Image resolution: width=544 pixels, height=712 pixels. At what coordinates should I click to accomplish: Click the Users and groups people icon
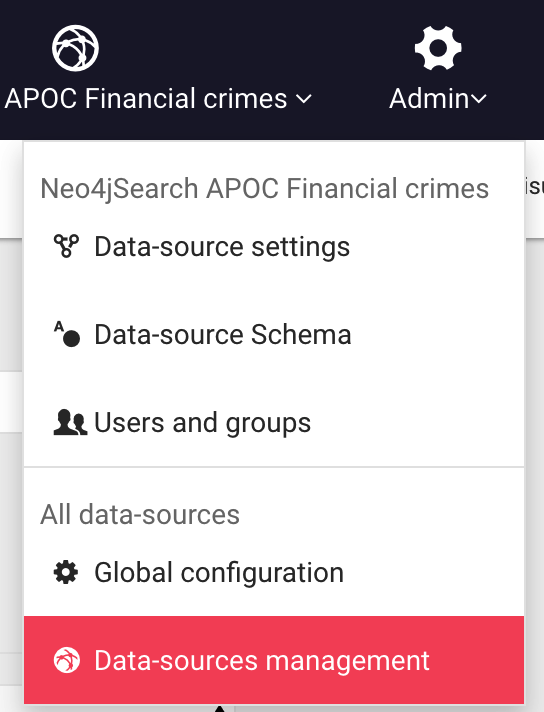coord(70,422)
